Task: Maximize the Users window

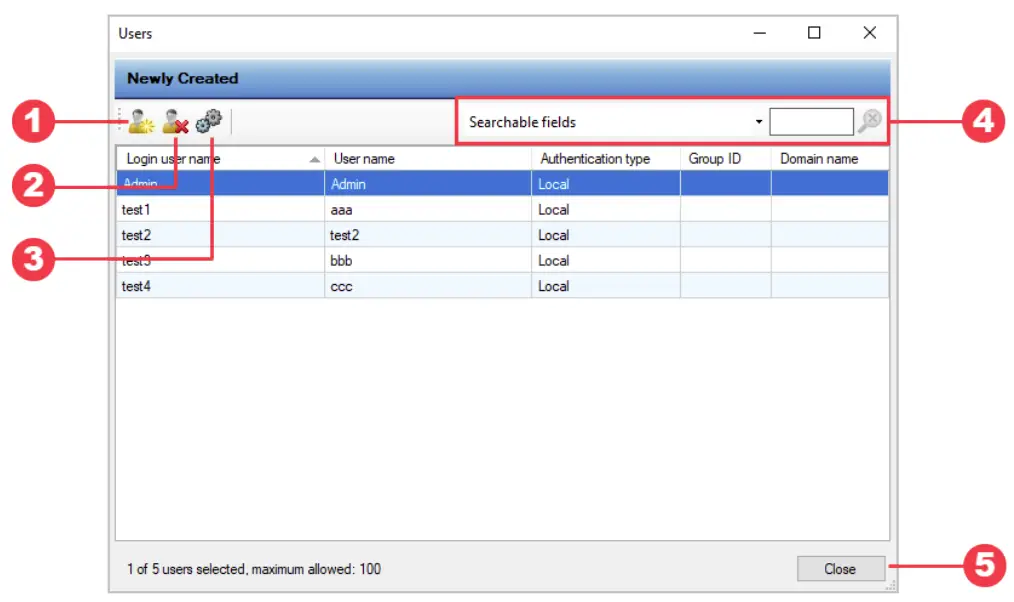Action: (x=814, y=33)
